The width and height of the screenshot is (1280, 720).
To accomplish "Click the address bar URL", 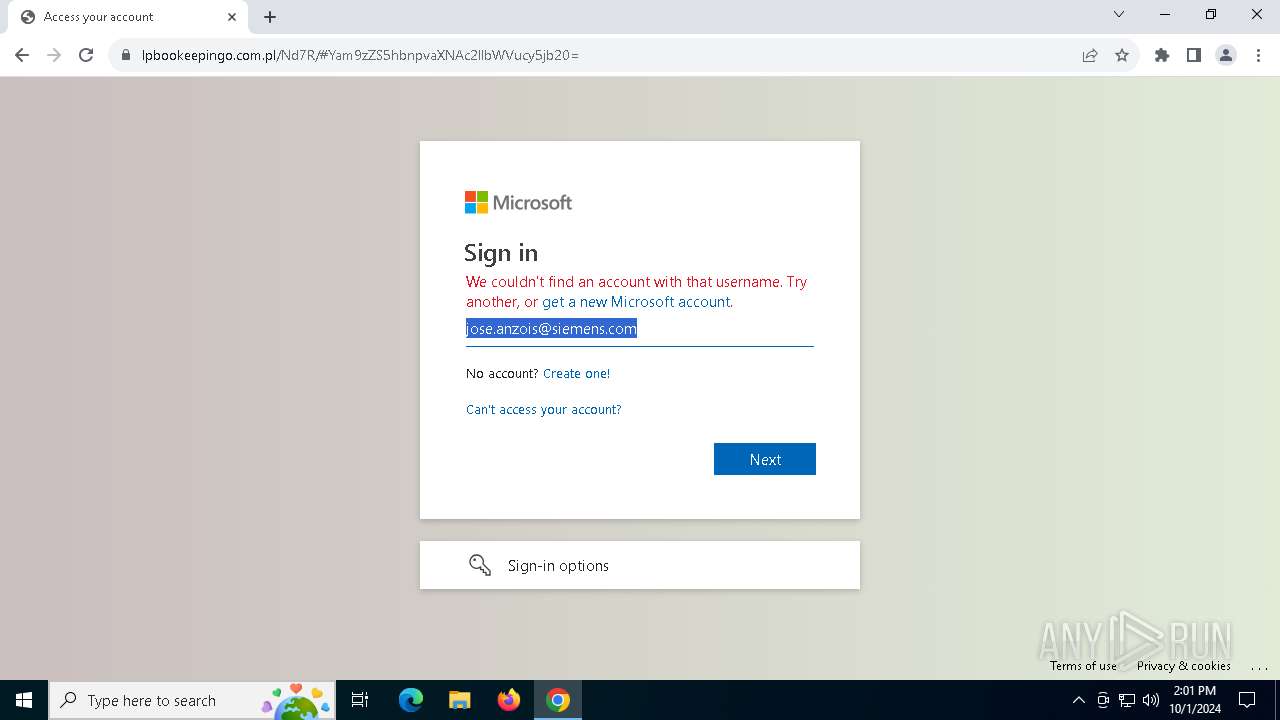I will pos(360,55).
